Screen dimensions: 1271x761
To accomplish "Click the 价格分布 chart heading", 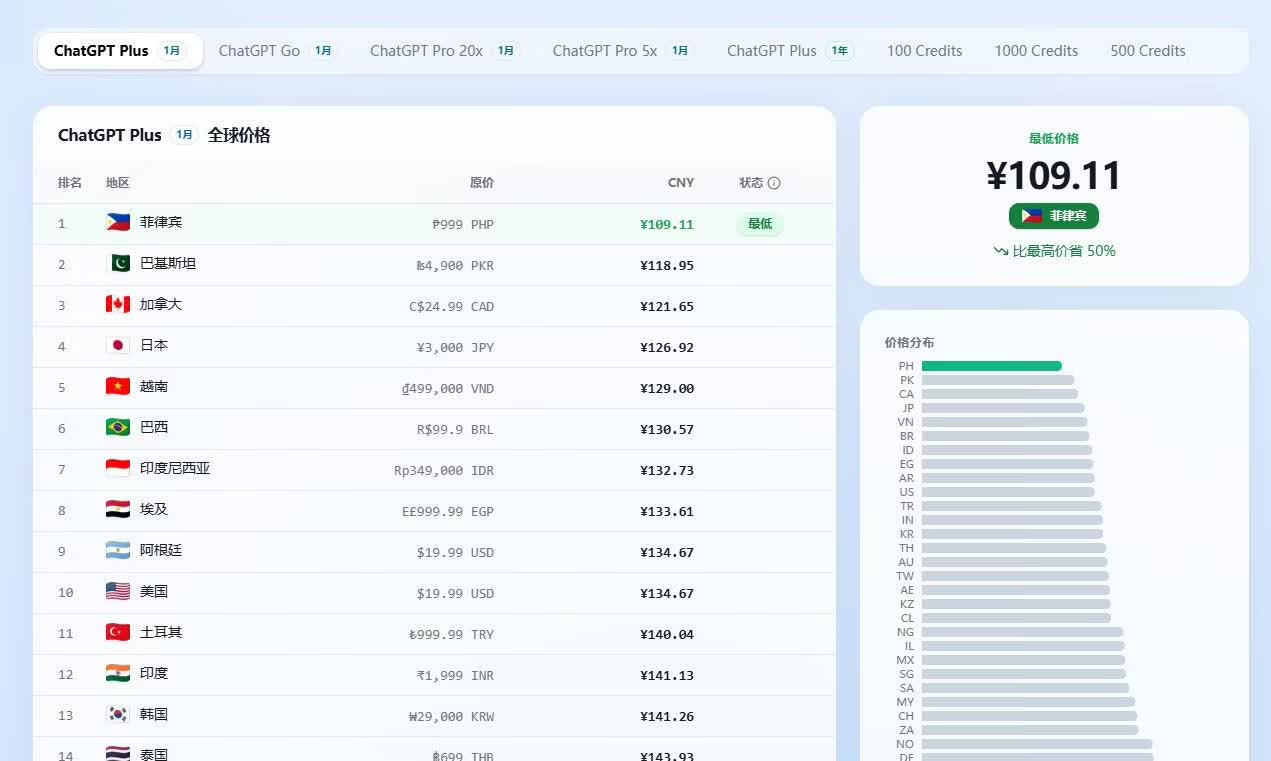I will [909, 342].
